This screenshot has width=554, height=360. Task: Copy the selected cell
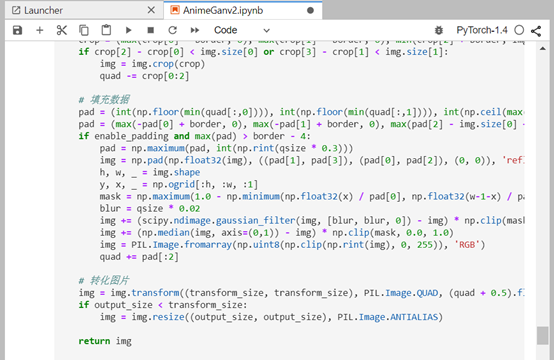point(84,30)
